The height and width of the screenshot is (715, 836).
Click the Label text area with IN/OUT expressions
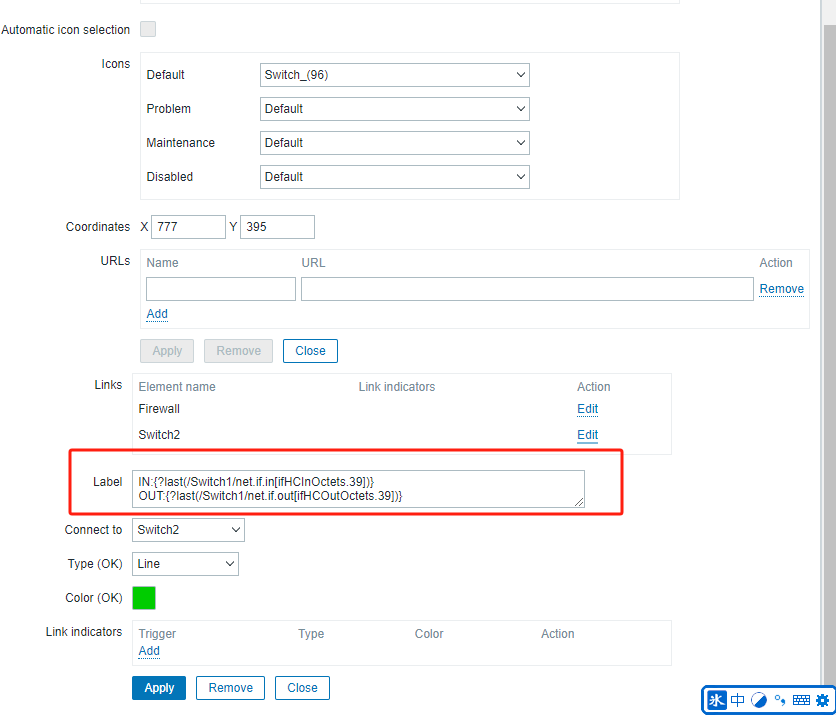(358, 489)
